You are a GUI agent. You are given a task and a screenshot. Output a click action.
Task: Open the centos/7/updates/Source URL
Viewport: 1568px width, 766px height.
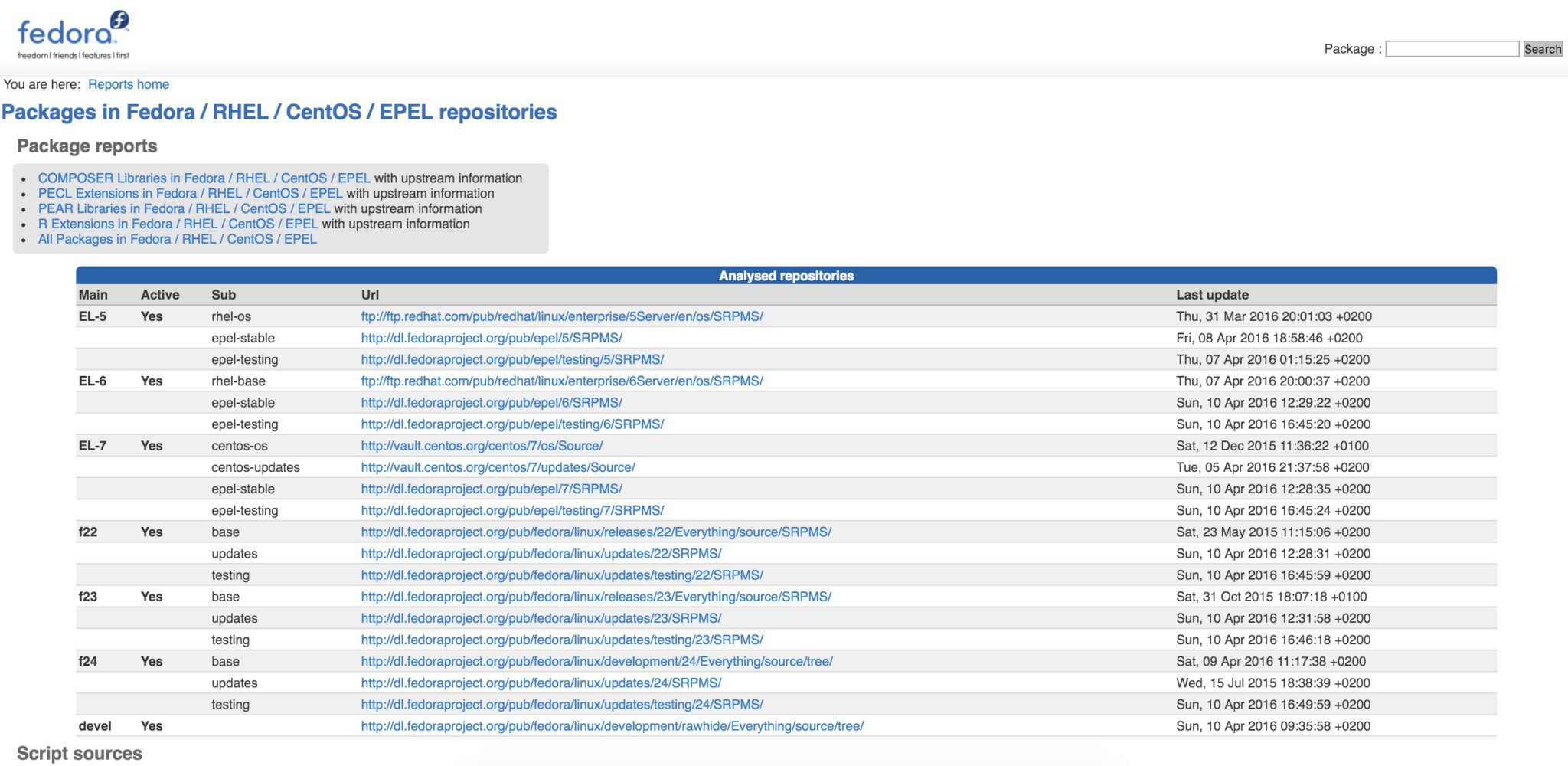point(498,467)
